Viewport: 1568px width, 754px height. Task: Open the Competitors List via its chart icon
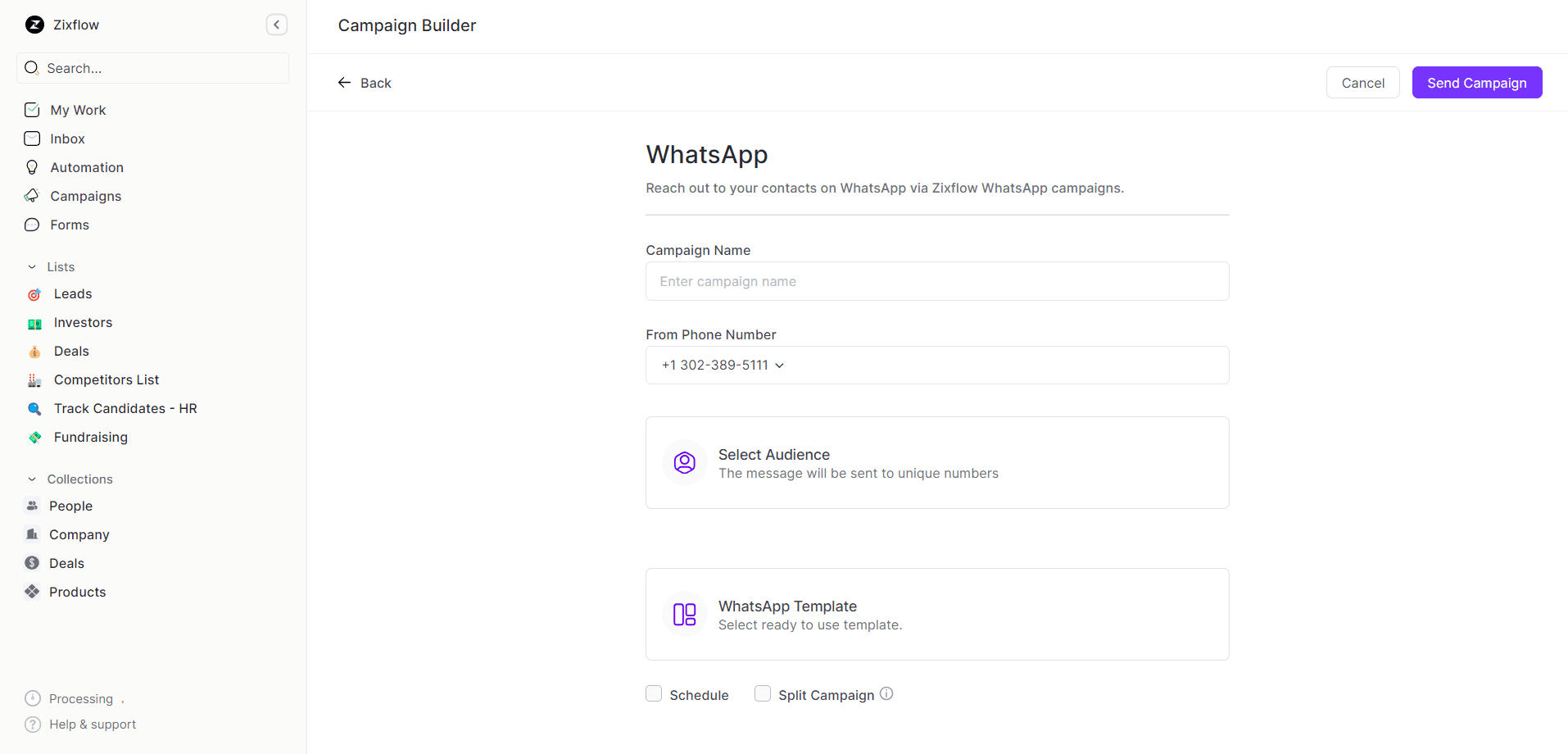(x=34, y=379)
